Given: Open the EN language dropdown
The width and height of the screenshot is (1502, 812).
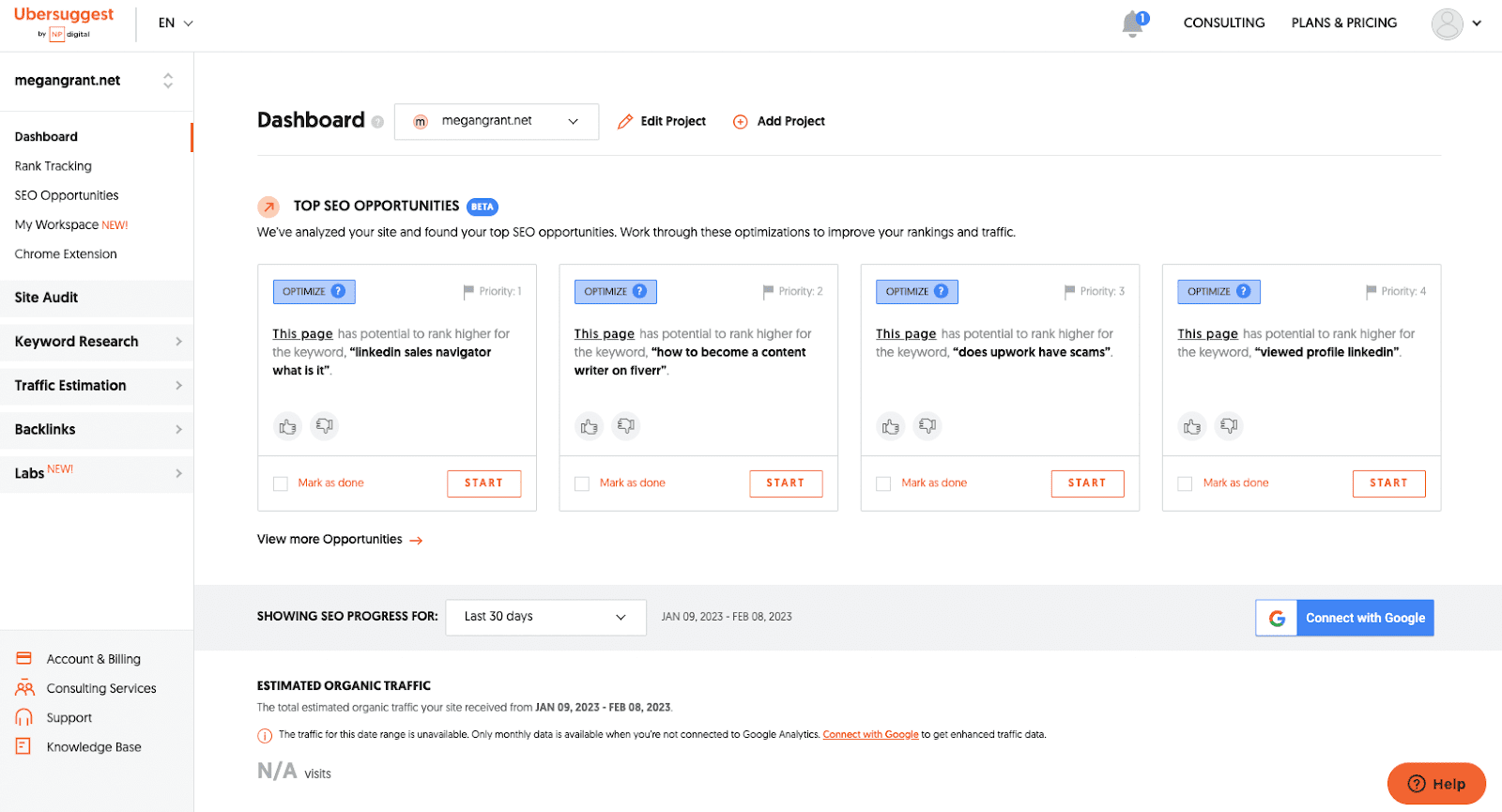Looking at the screenshot, I should coord(175,23).
